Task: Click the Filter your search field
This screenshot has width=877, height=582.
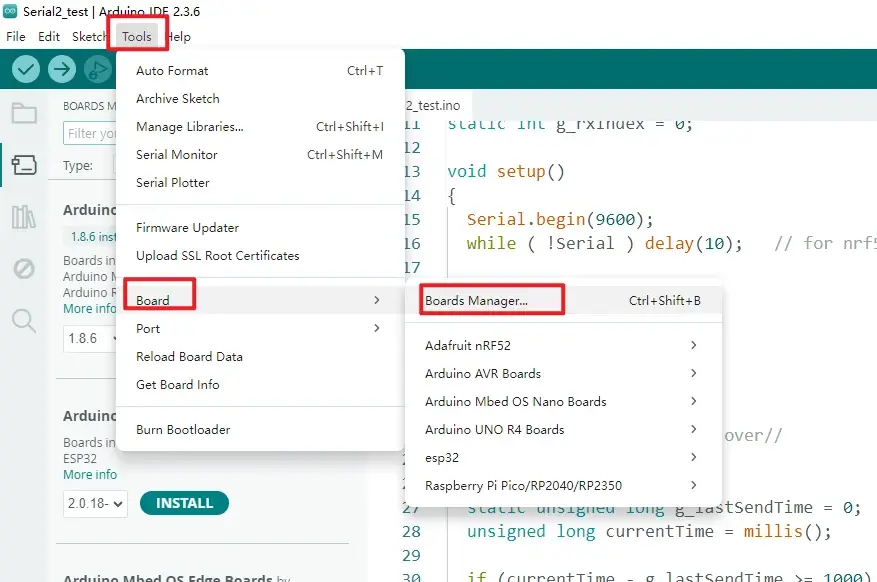Action: point(90,133)
